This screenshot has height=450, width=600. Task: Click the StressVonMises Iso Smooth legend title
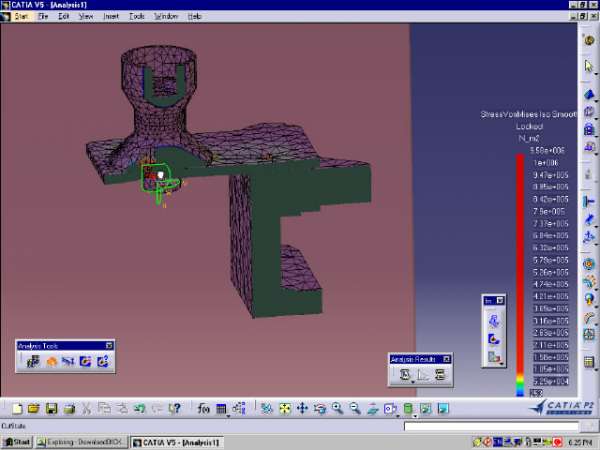tap(528, 114)
